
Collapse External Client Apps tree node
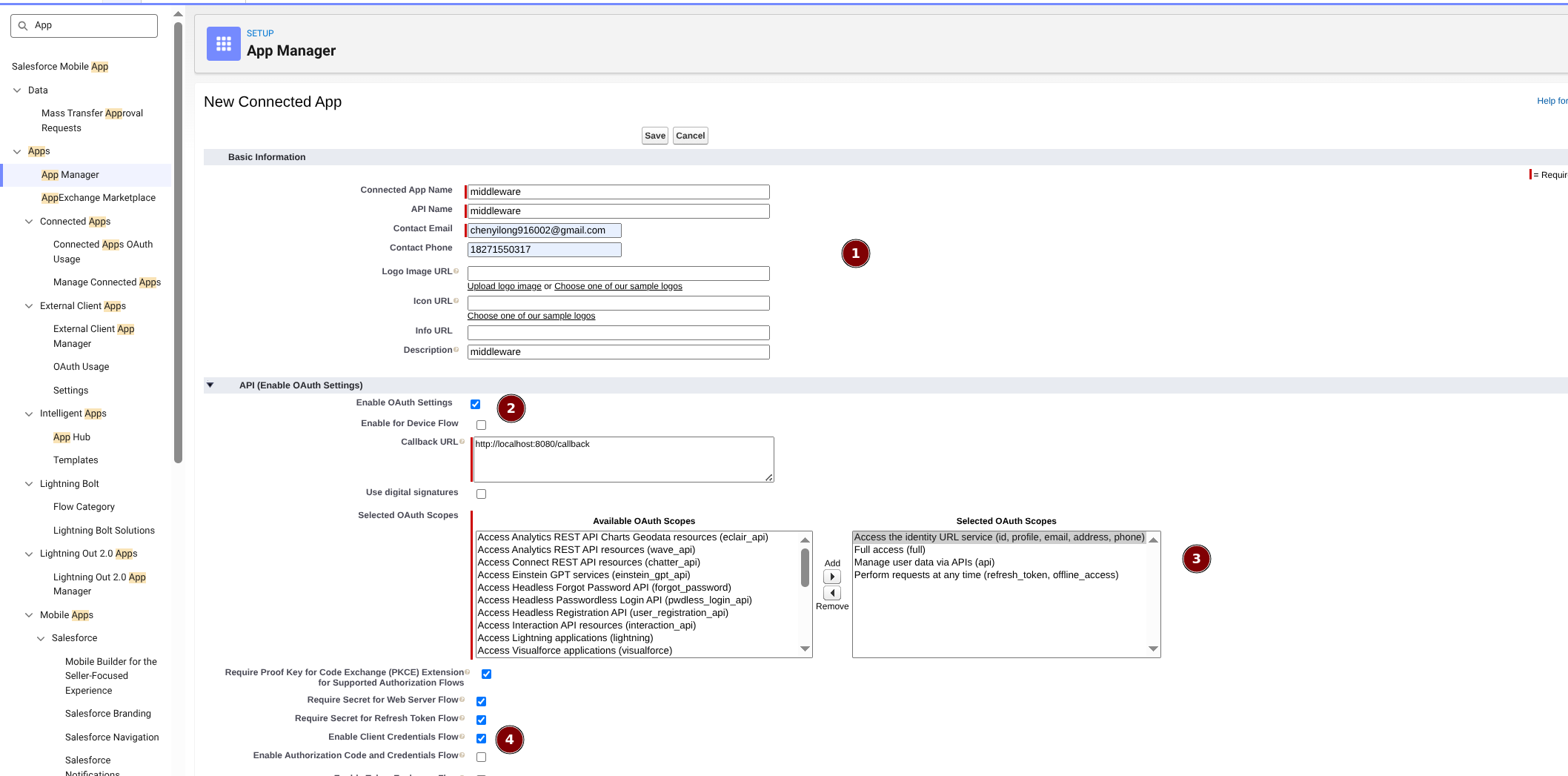point(29,306)
